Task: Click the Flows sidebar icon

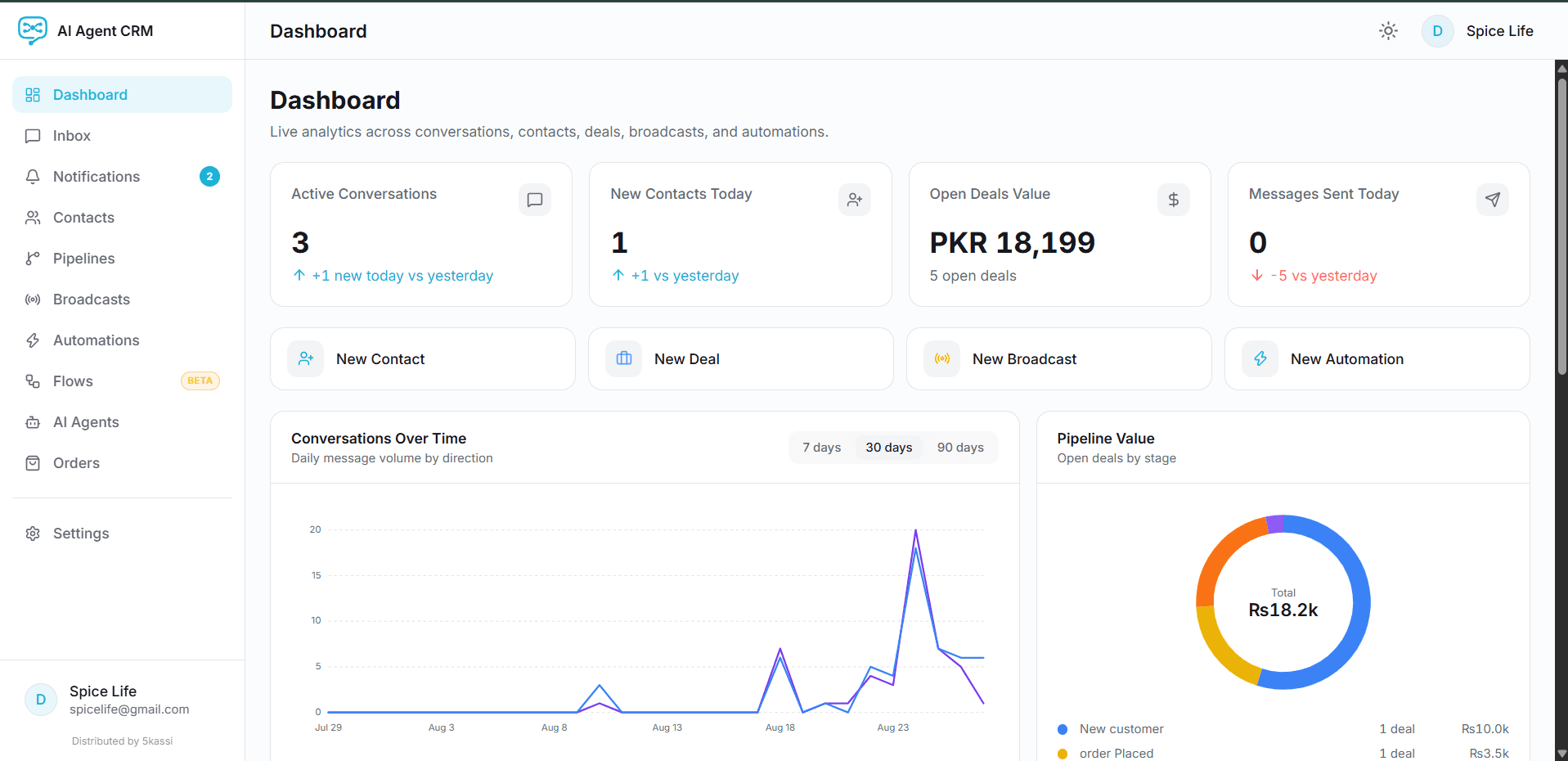Action: click(x=33, y=381)
